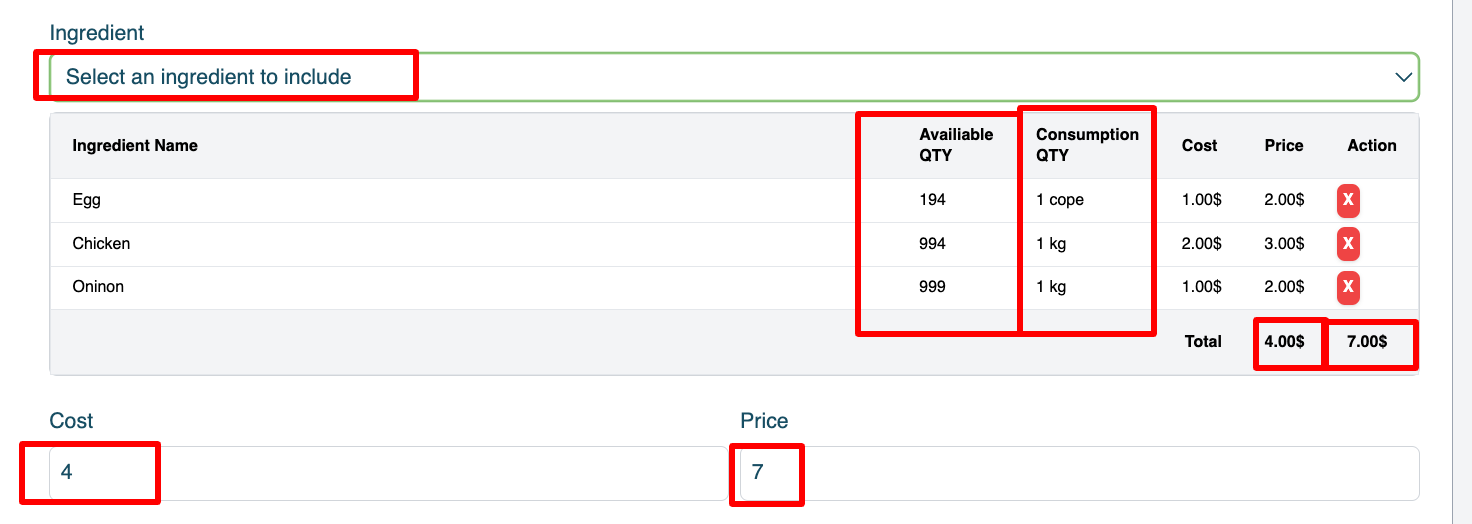Click the Cost column header
This screenshot has height=524, width=1472.
click(x=1199, y=146)
